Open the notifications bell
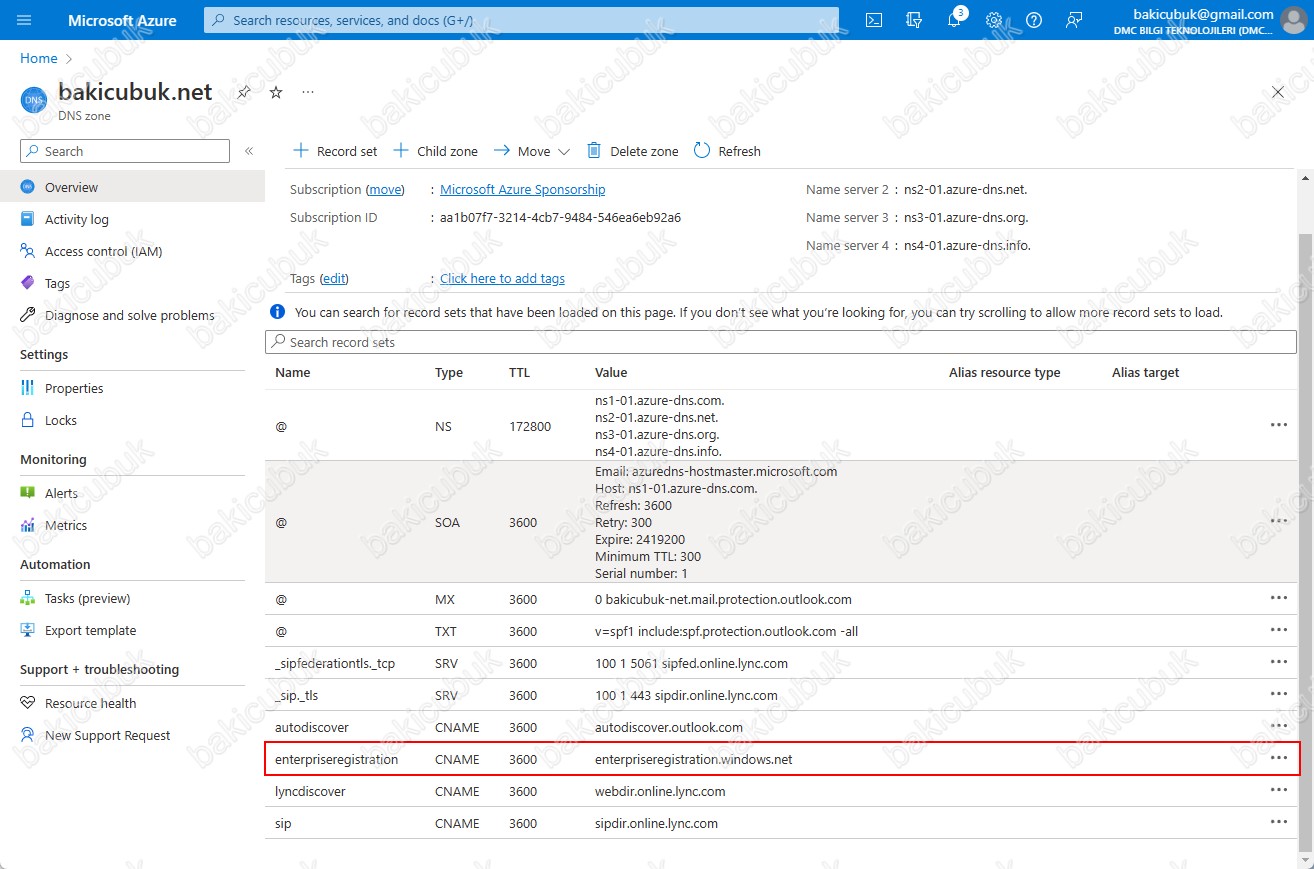 [x=954, y=20]
